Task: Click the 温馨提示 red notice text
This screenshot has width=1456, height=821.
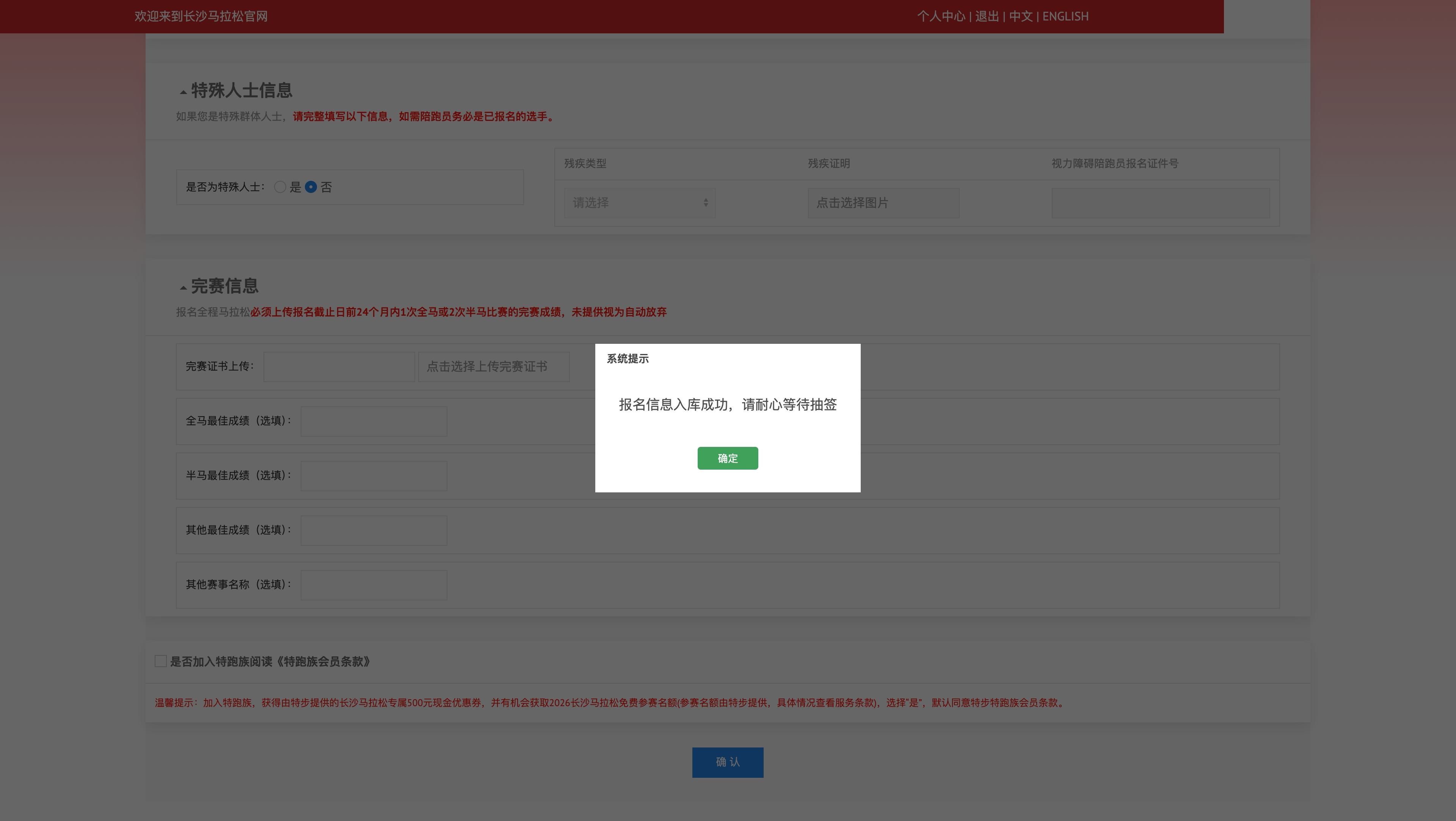Action: click(609, 703)
